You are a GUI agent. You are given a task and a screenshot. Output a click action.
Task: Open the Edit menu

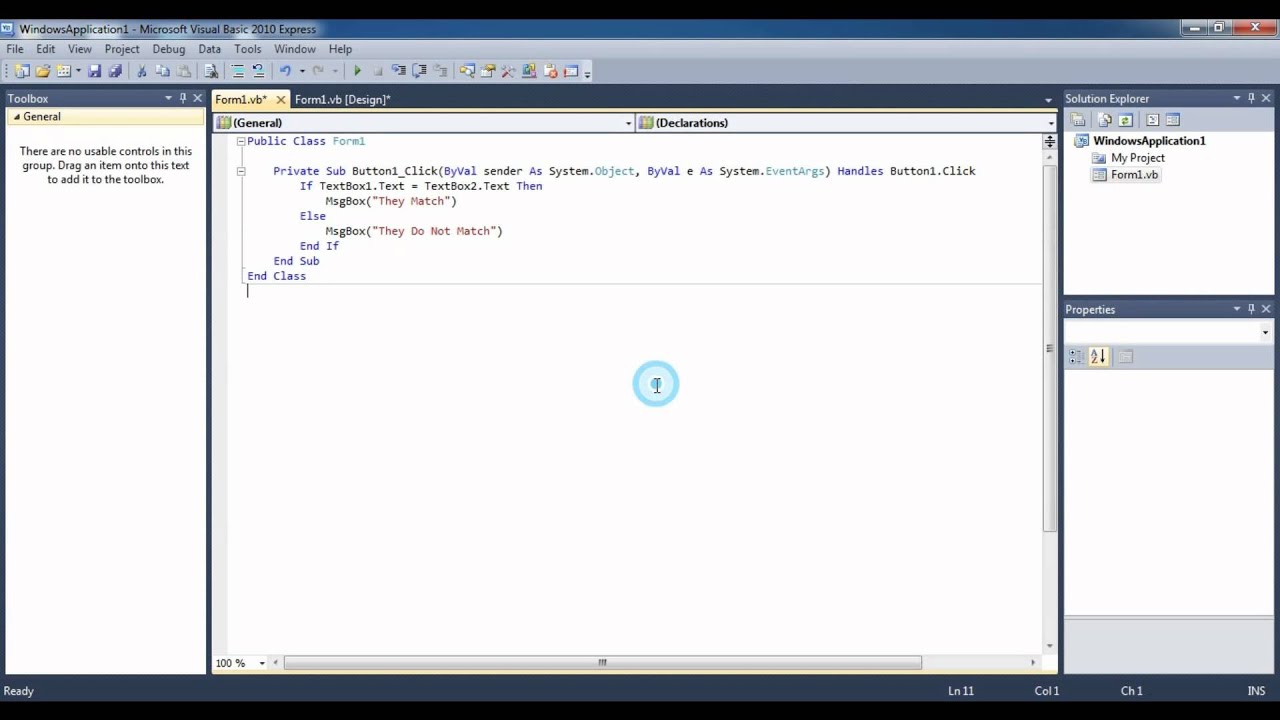click(46, 49)
